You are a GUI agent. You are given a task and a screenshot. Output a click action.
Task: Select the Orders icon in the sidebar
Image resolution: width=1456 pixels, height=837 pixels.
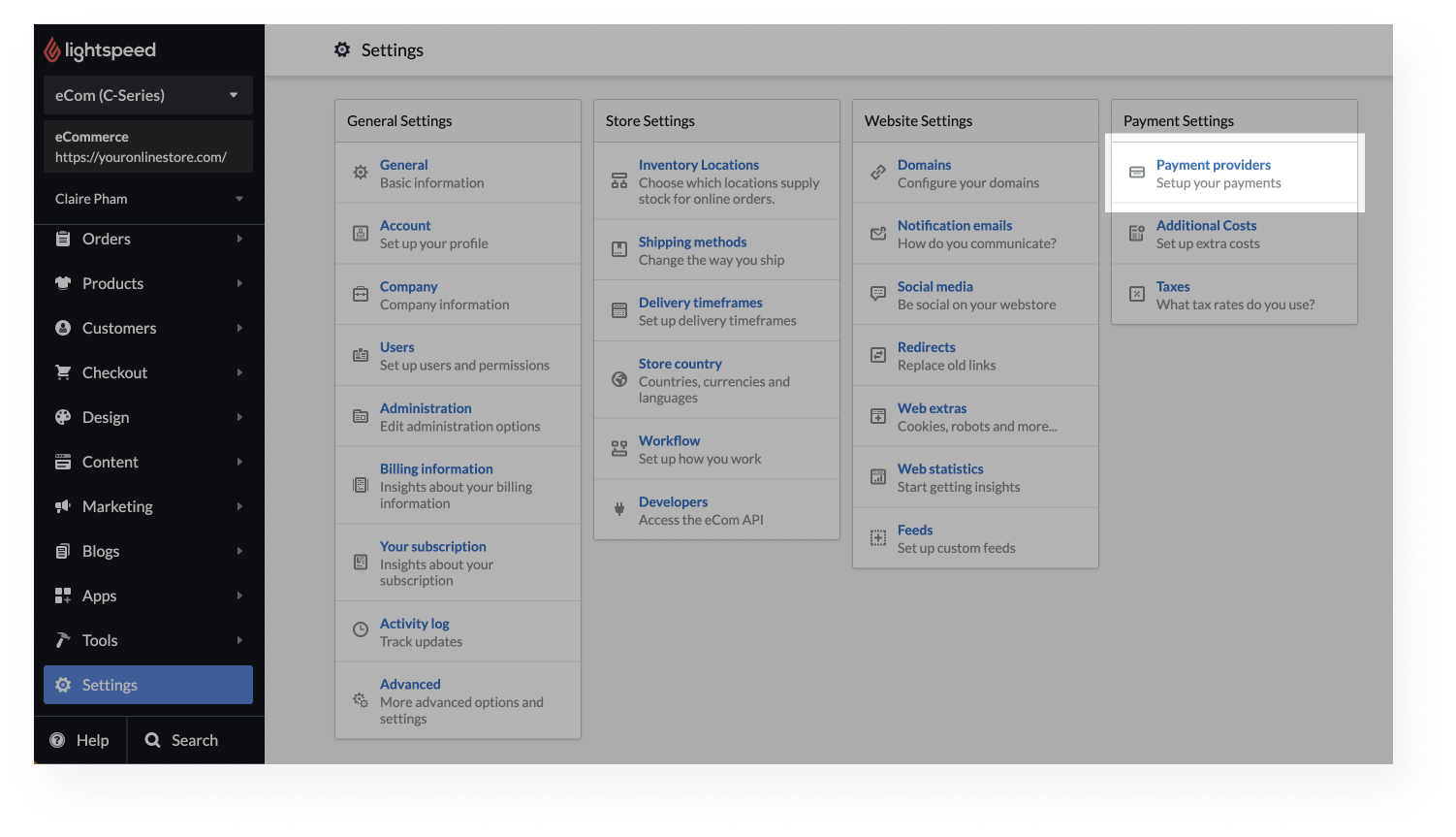pyautogui.click(x=63, y=239)
